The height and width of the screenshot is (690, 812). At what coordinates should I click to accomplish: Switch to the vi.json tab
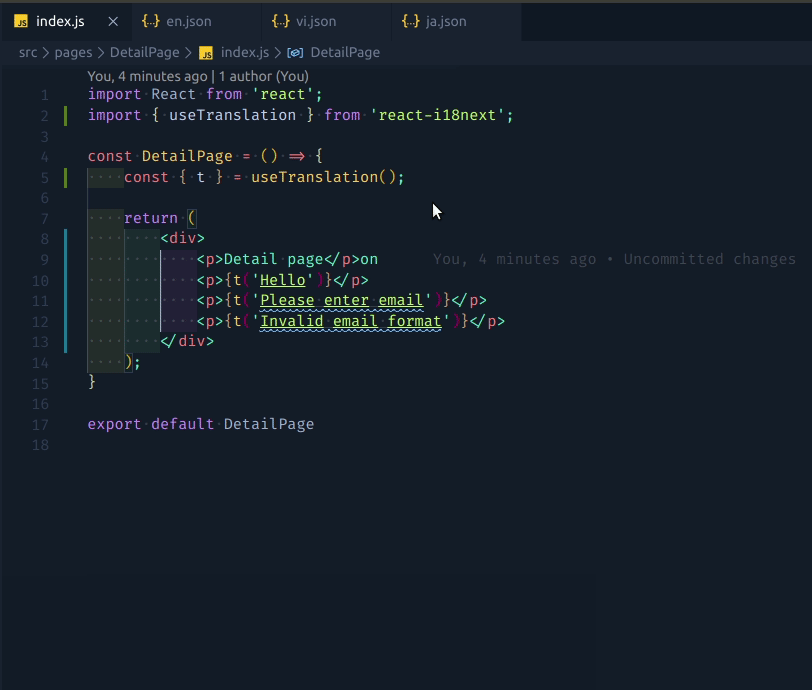pos(315,21)
